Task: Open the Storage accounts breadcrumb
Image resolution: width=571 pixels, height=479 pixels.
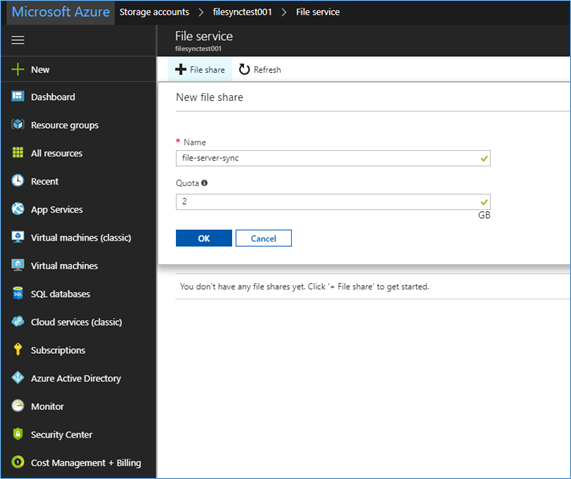Action: pyautogui.click(x=154, y=12)
